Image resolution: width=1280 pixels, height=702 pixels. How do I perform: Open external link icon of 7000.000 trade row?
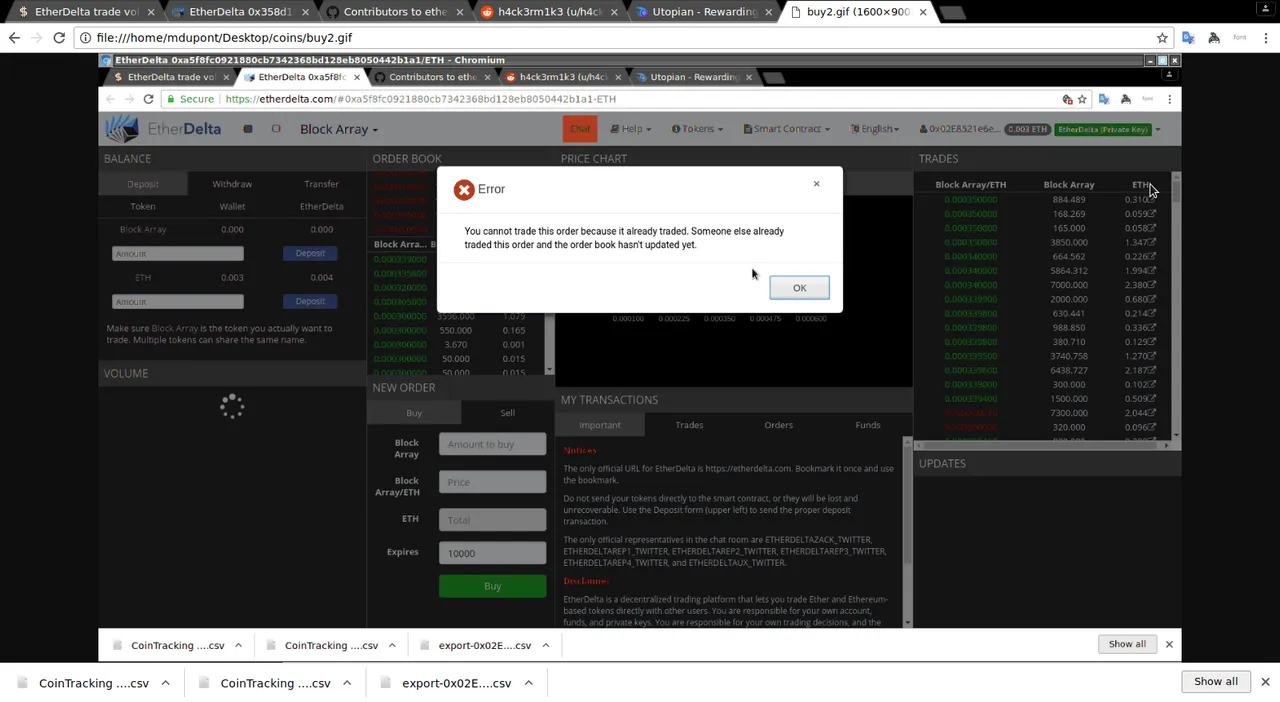tap(1152, 285)
